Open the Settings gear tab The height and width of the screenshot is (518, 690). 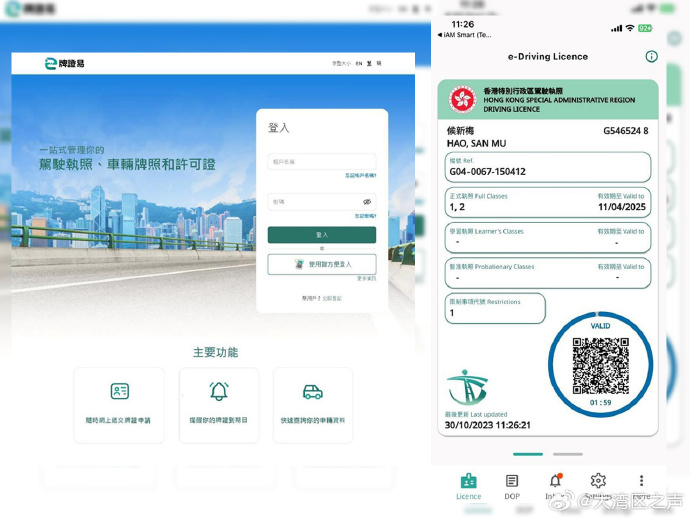pos(598,486)
